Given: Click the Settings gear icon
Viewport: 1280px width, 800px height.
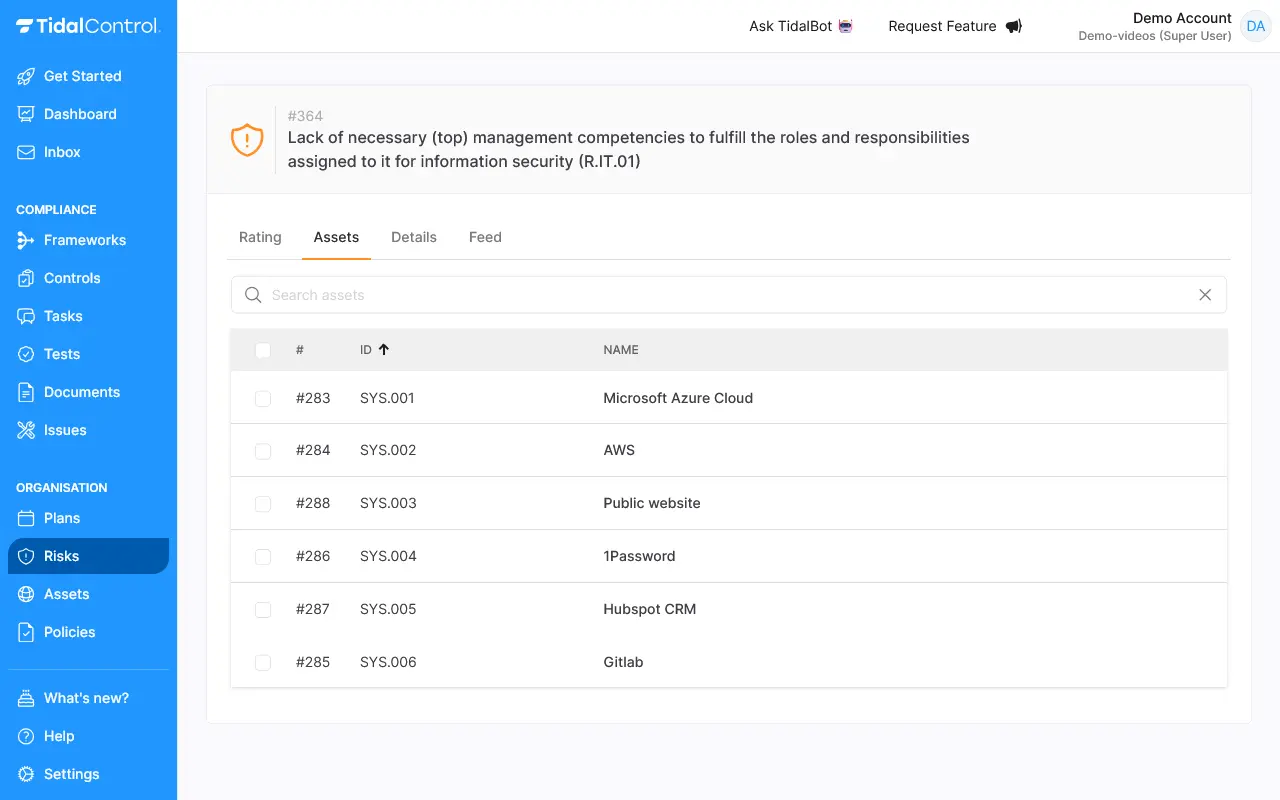Looking at the screenshot, I should pos(26,774).
